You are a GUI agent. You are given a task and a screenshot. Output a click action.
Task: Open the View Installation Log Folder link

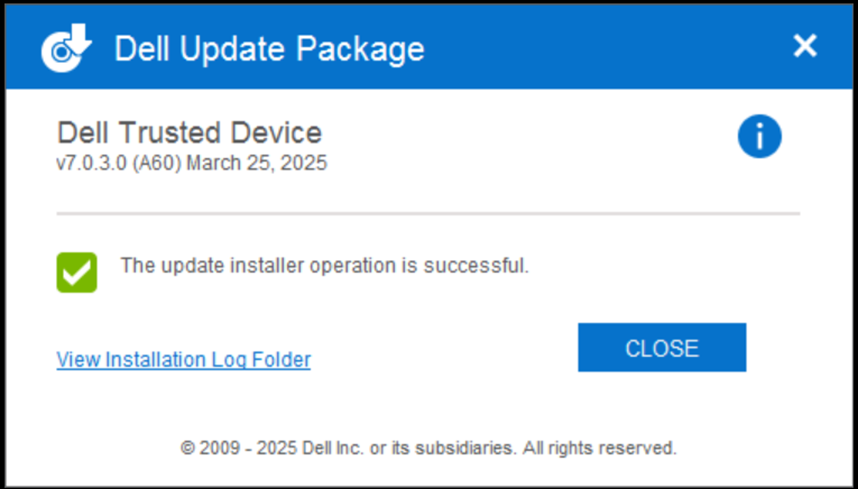tap(183, 360)
